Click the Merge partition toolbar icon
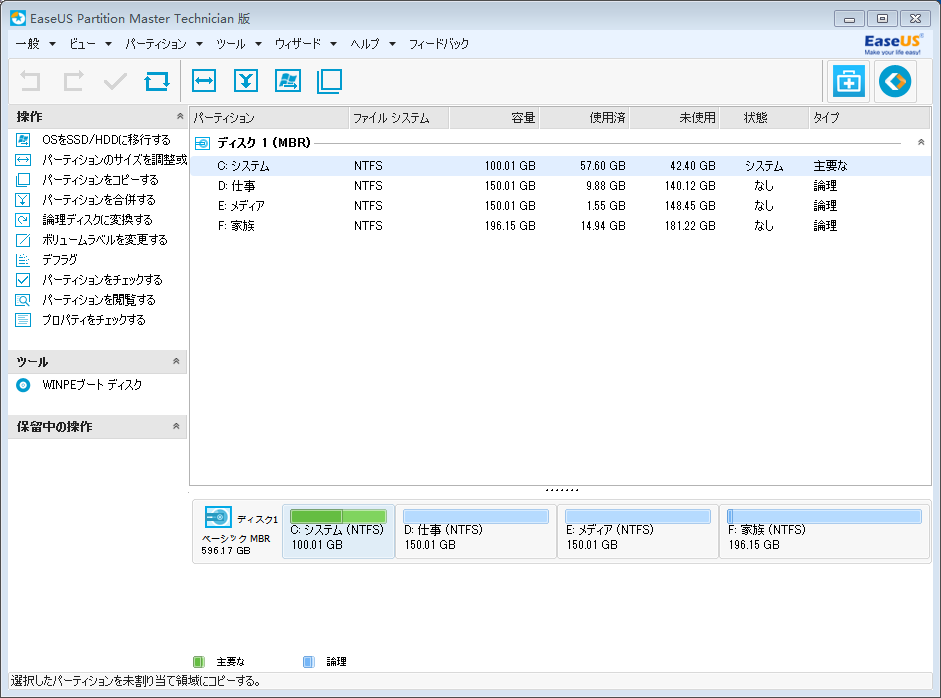The height and width of the screenshot is (698, 941). pyautogui.click(x=246, y=81)
